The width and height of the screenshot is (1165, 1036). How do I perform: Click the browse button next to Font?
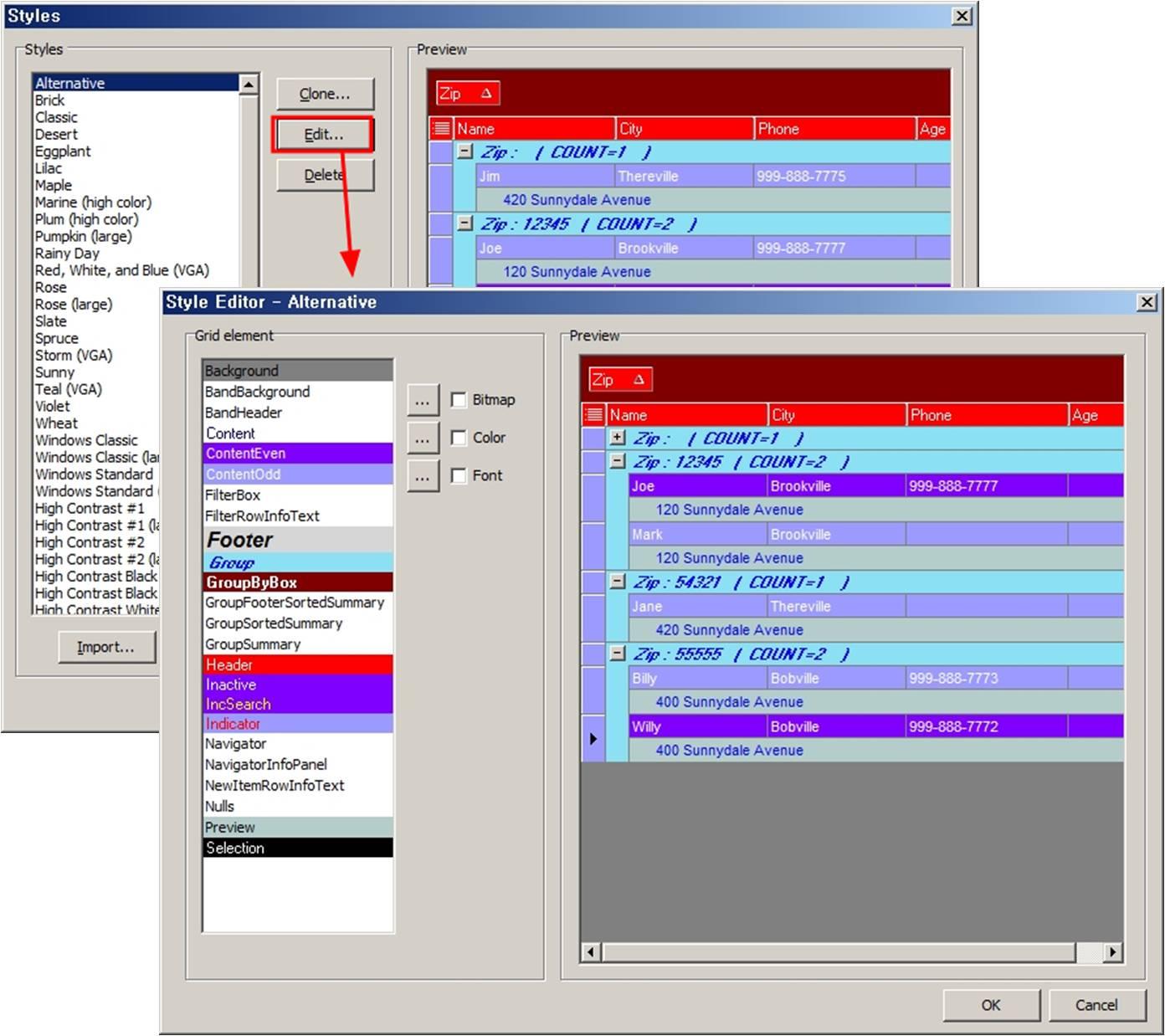coord(423,476)
